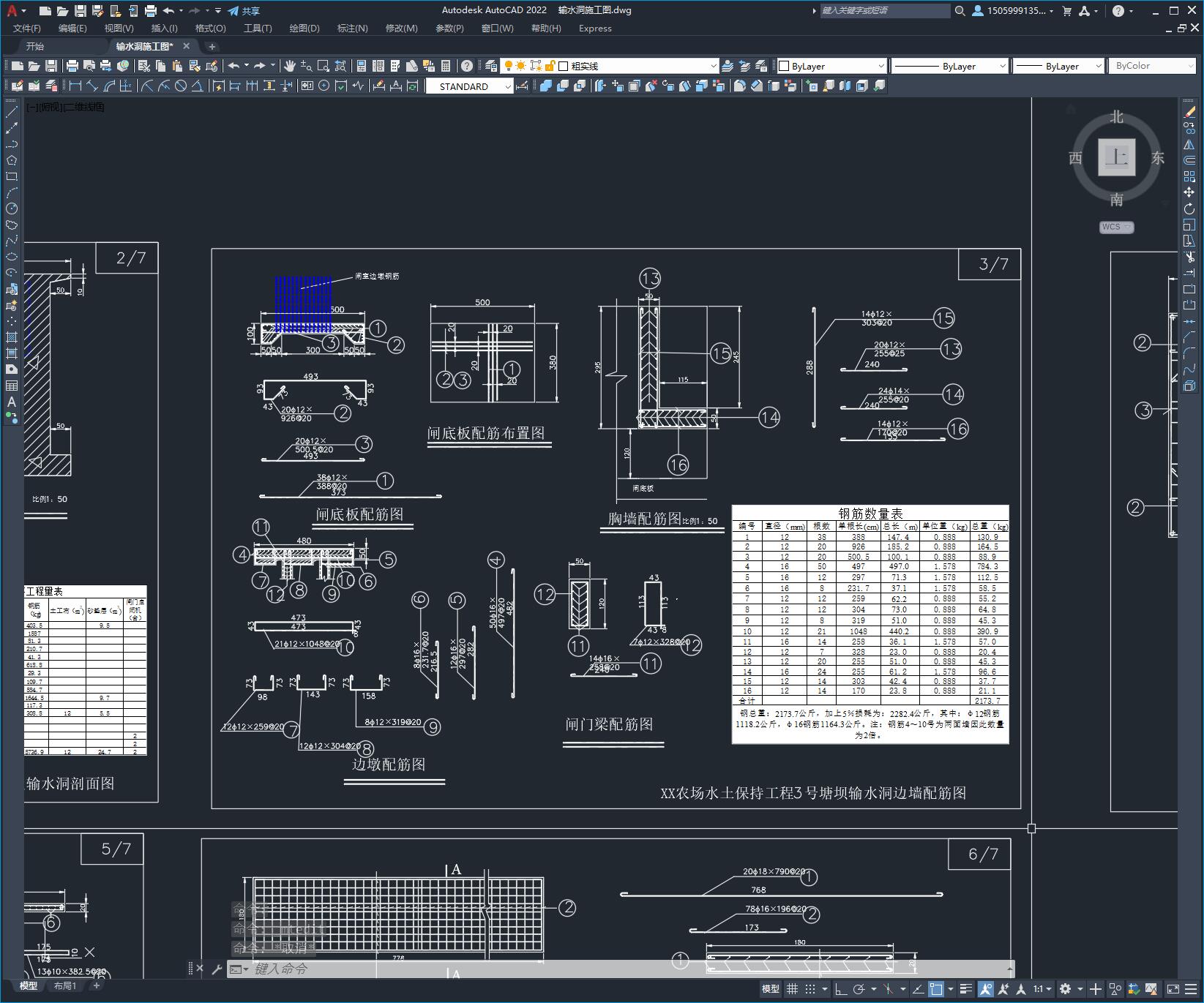
Task: Select the Pan hand tool
Action: tap(290, 66)
